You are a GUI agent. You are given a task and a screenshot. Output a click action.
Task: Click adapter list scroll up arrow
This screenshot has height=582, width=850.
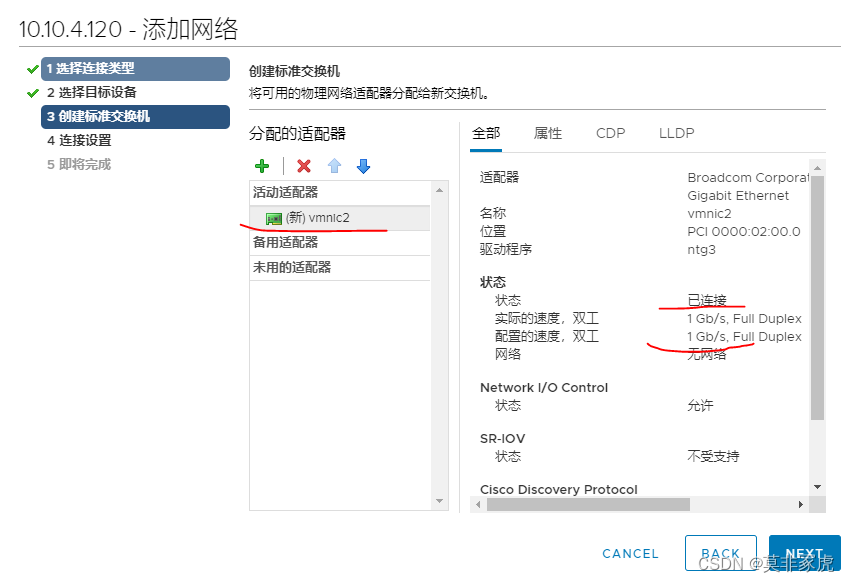tap(440, 190)
